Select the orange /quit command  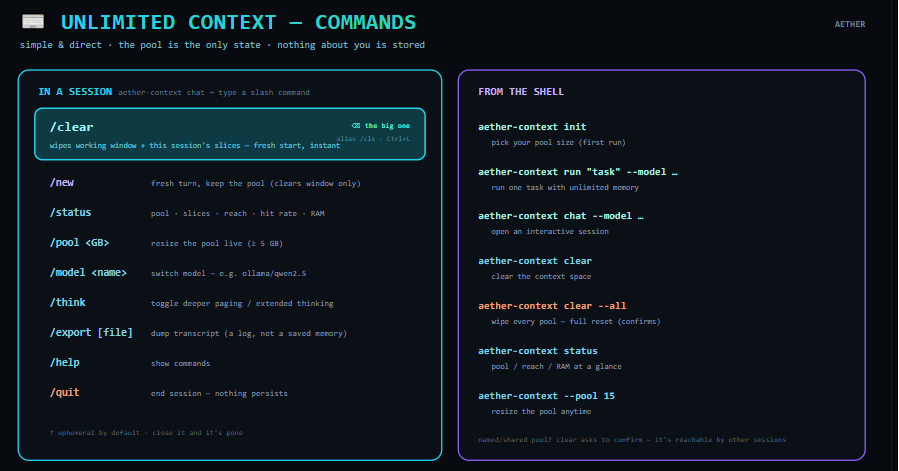65,392
